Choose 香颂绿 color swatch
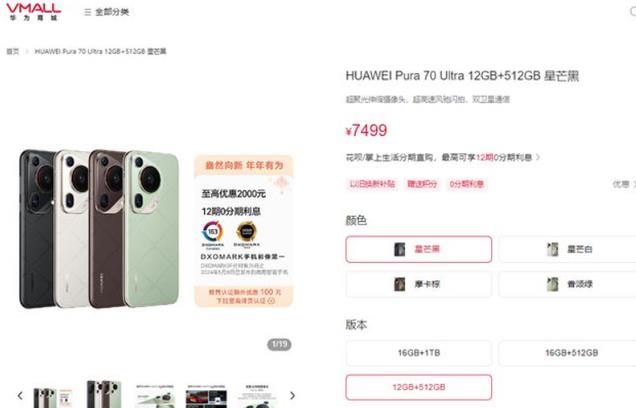 (x=568, y=284)
